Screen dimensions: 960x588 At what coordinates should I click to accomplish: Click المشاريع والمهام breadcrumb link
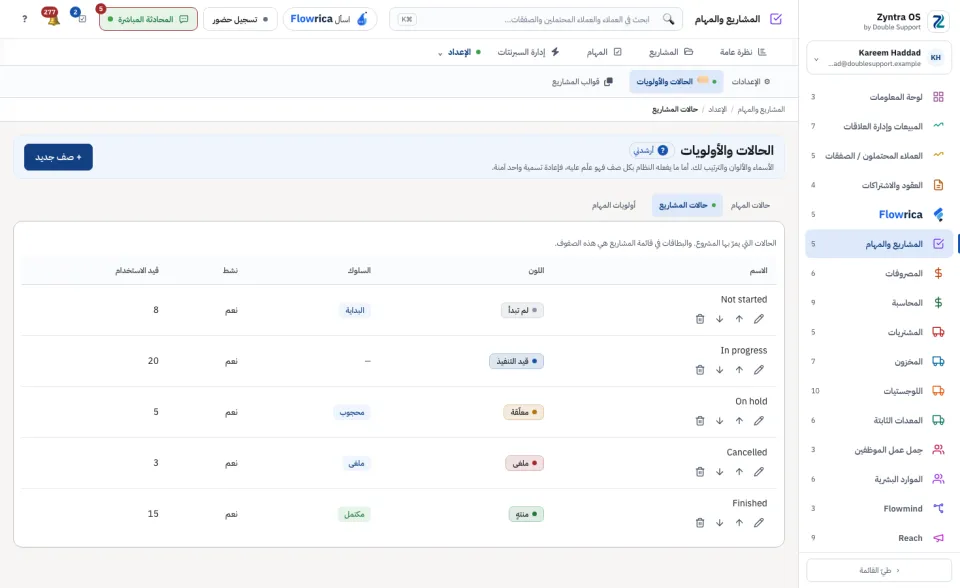tap(761, 109)
